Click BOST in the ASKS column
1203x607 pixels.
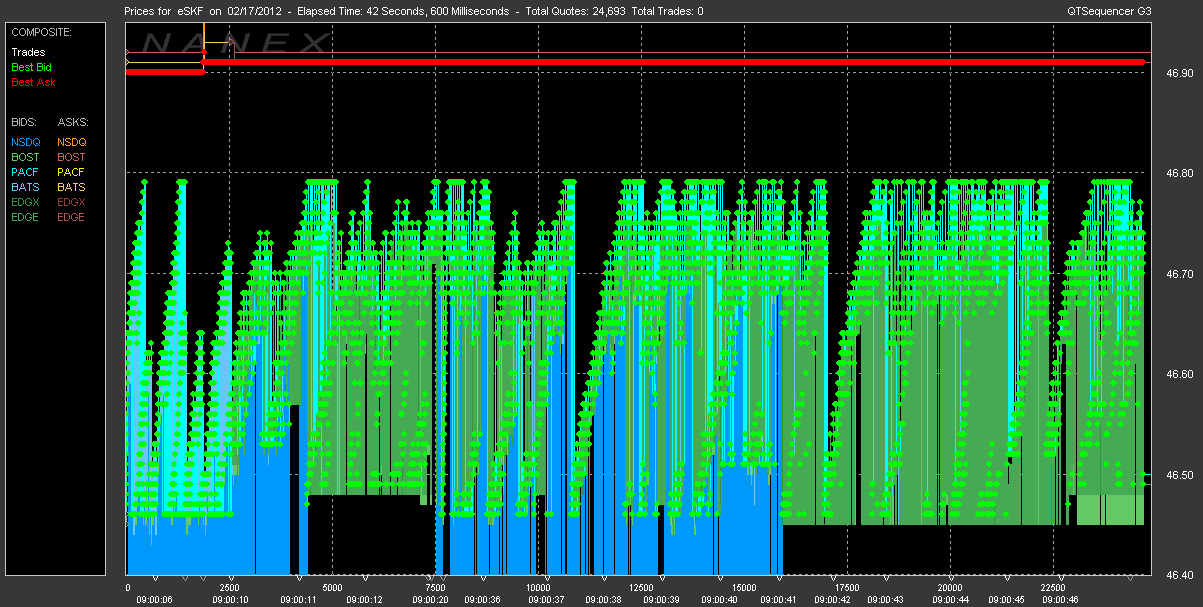(71, 157)
